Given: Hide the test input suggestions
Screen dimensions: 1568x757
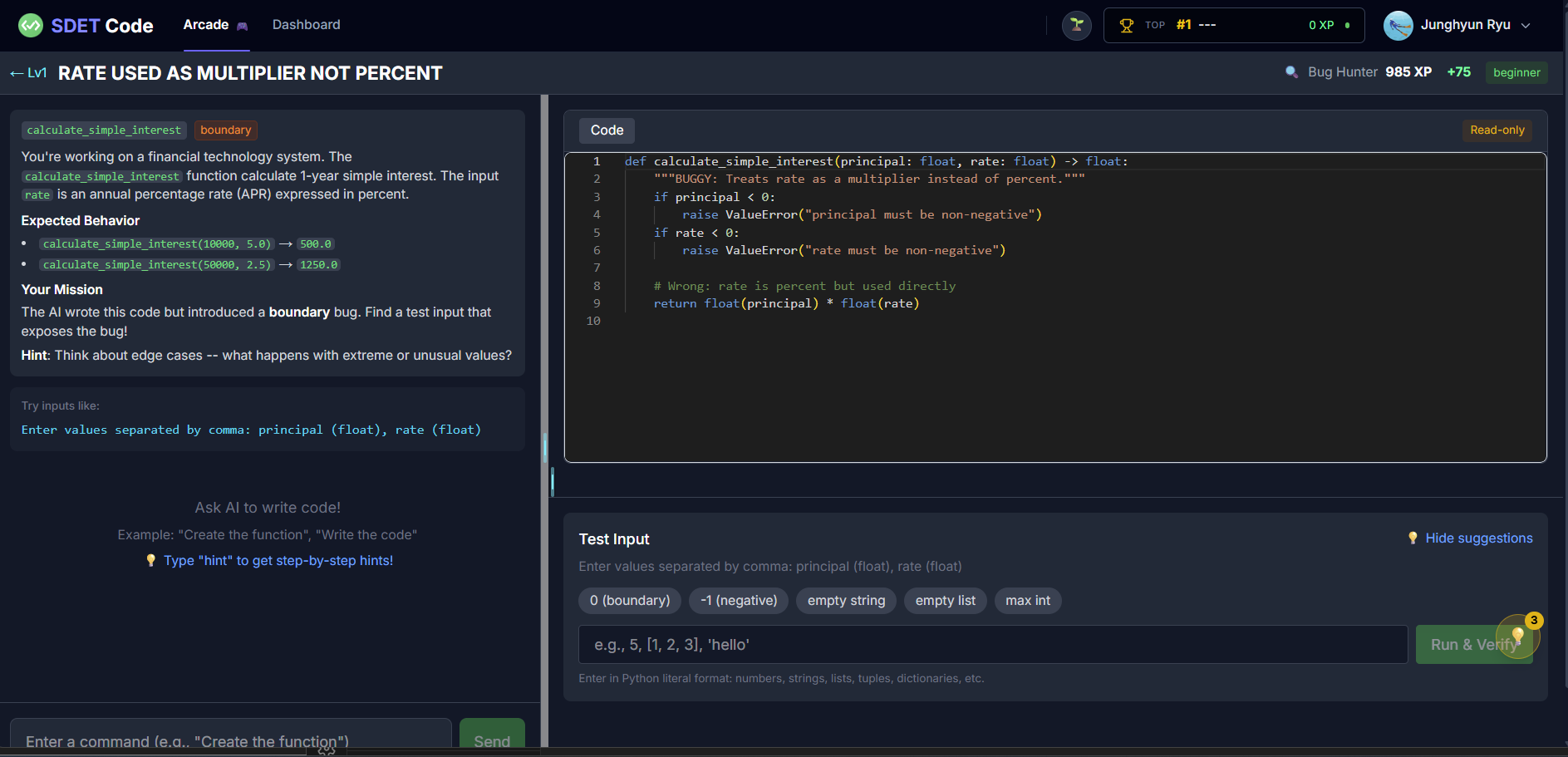Looking at the screenshot, I should [1479, 538].
